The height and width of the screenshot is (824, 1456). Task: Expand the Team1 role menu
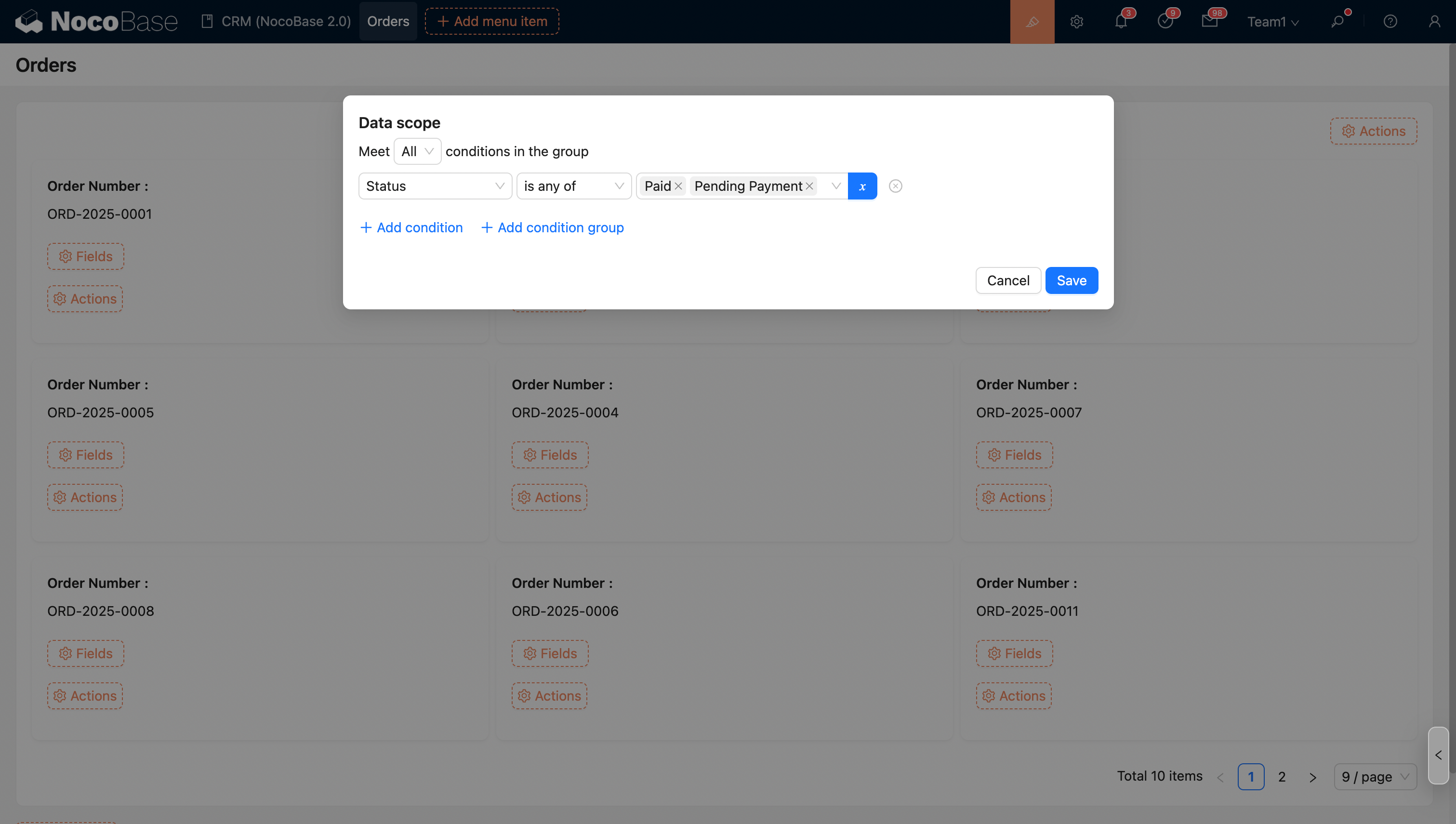pos(1272,22)
